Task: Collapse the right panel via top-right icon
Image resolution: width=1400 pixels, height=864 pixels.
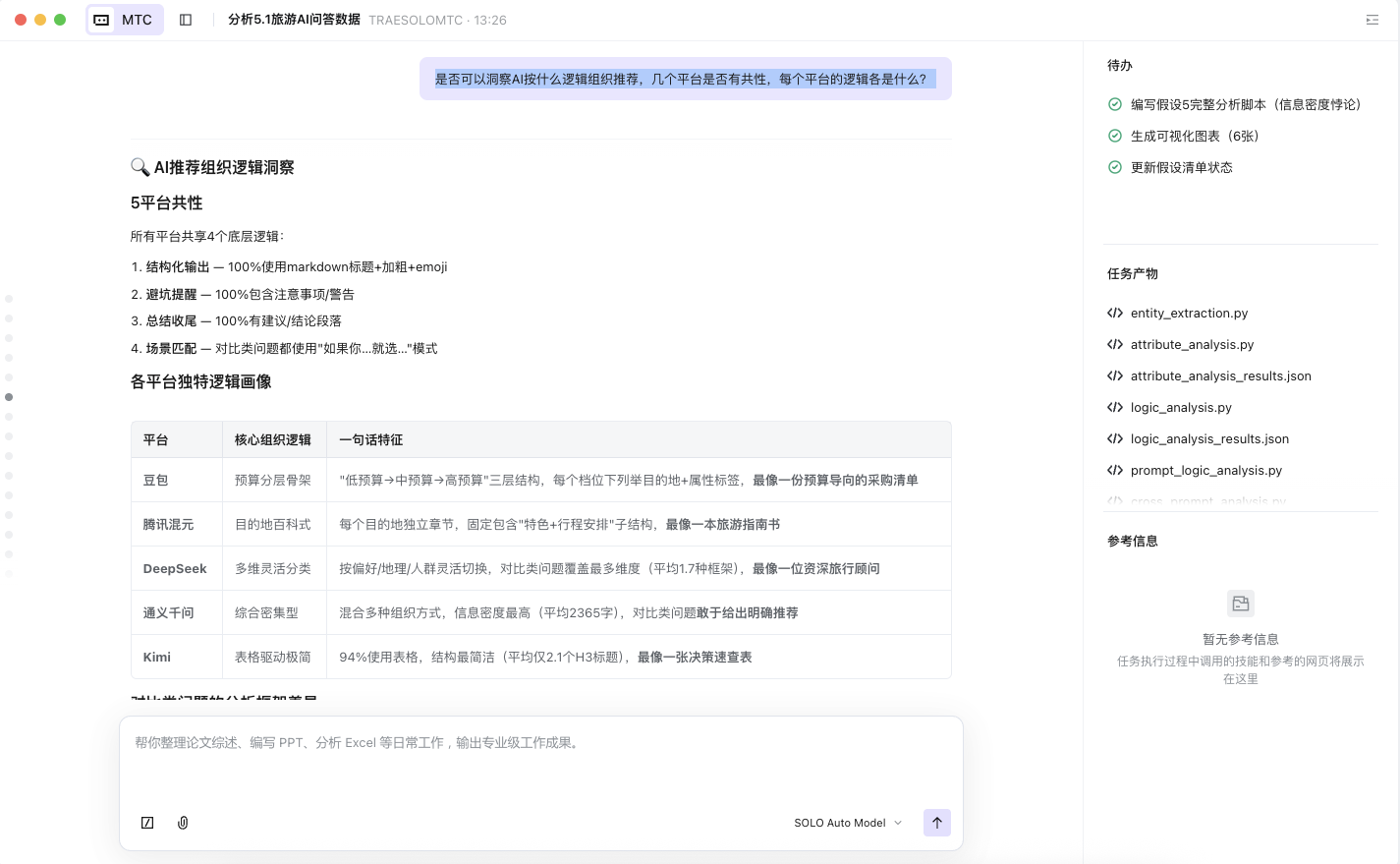Action: 1372,20
